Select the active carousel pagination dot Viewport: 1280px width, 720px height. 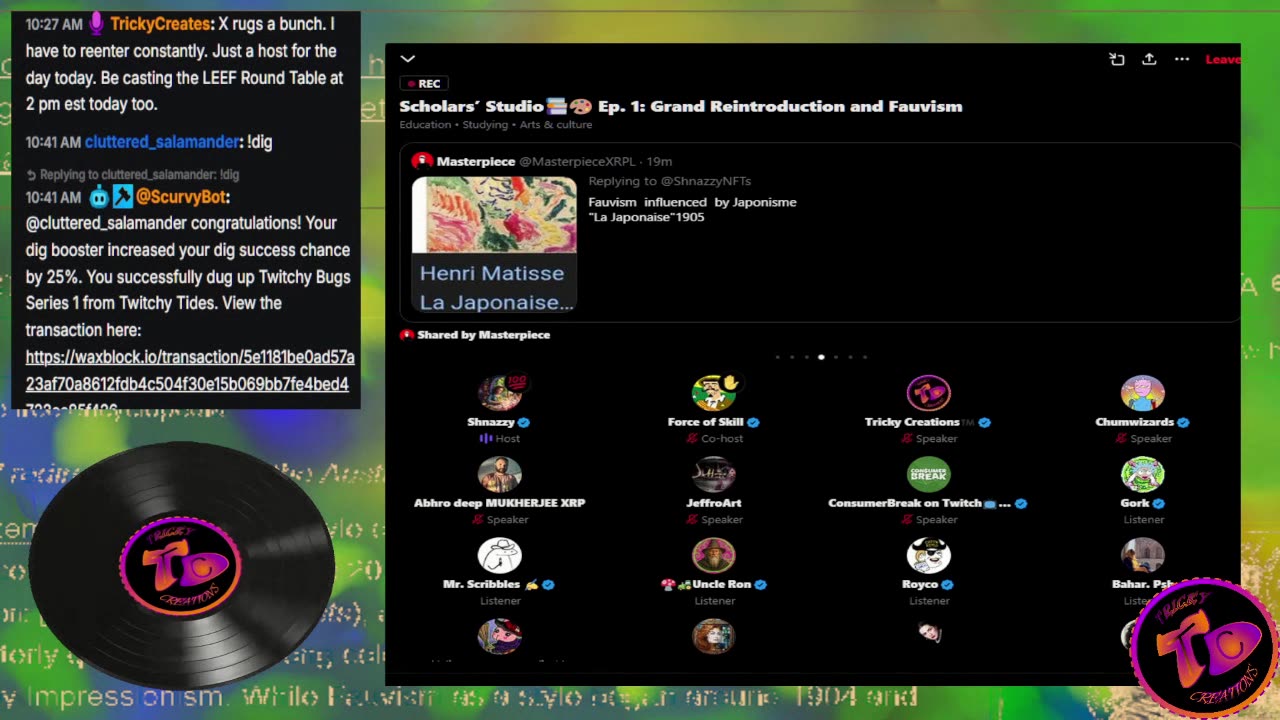click(821, 357)
